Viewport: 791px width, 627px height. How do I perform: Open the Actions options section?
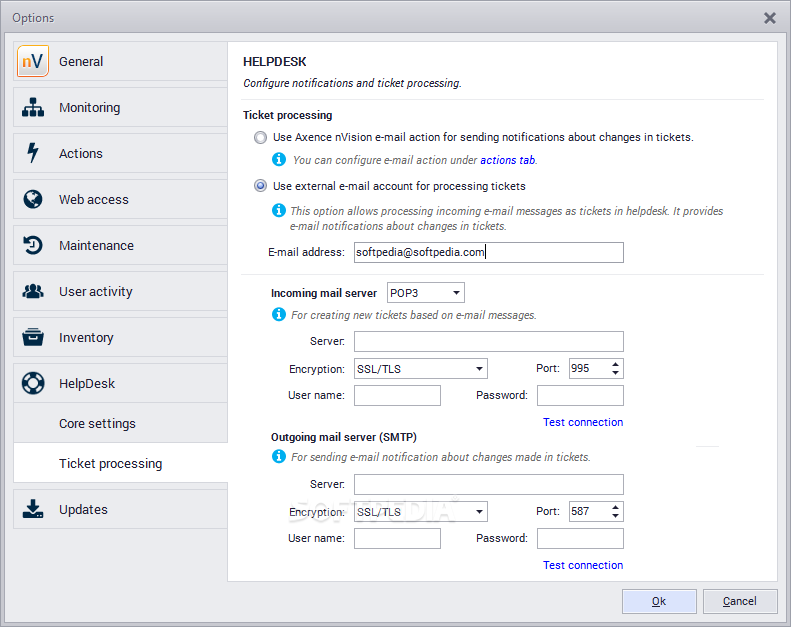pyautogui.click(x=120, y=153)
